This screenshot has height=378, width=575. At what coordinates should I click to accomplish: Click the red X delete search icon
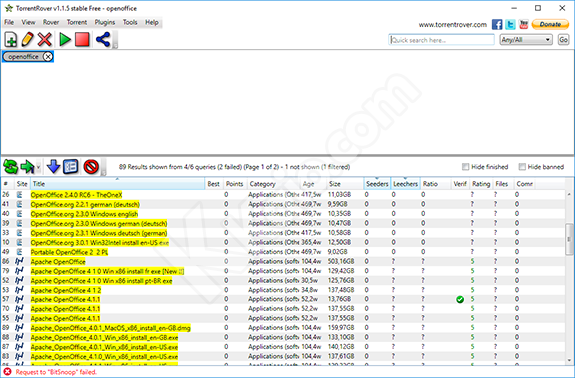pos(45,40)
